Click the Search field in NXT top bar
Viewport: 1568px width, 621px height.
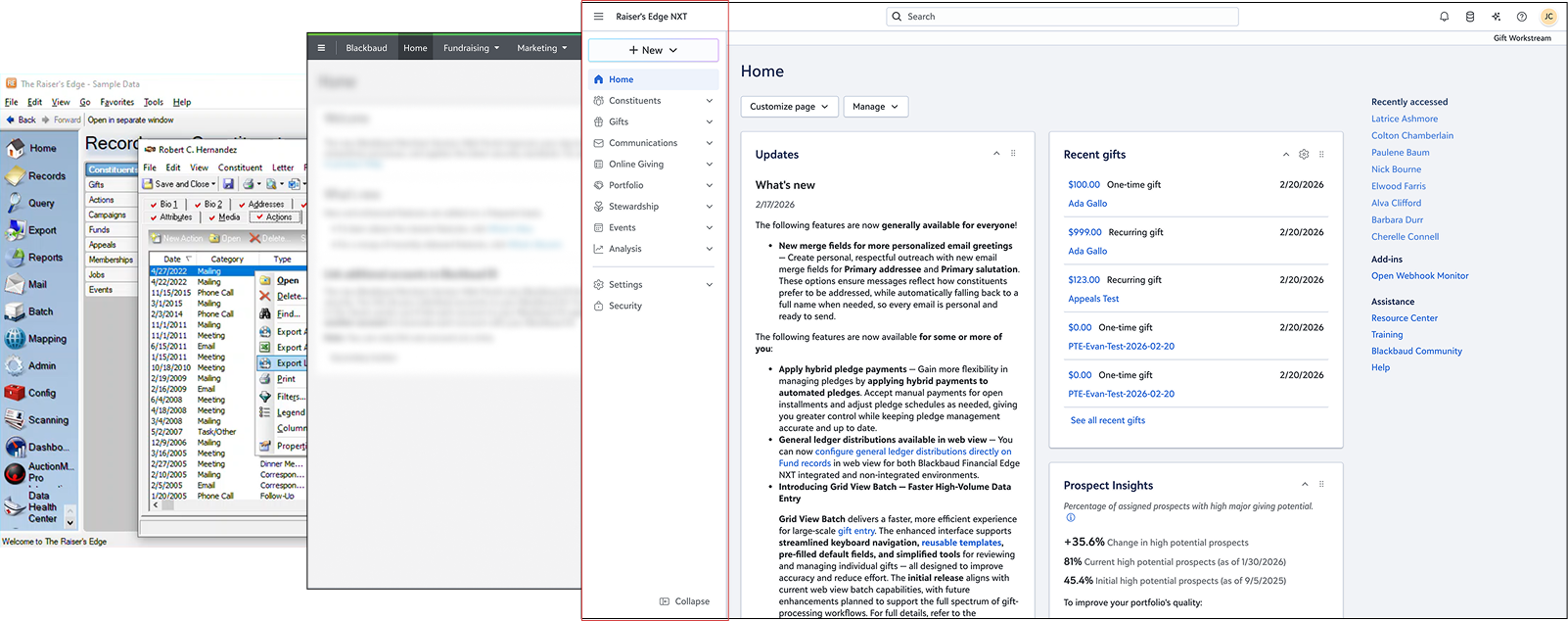tap(1062, 17)
